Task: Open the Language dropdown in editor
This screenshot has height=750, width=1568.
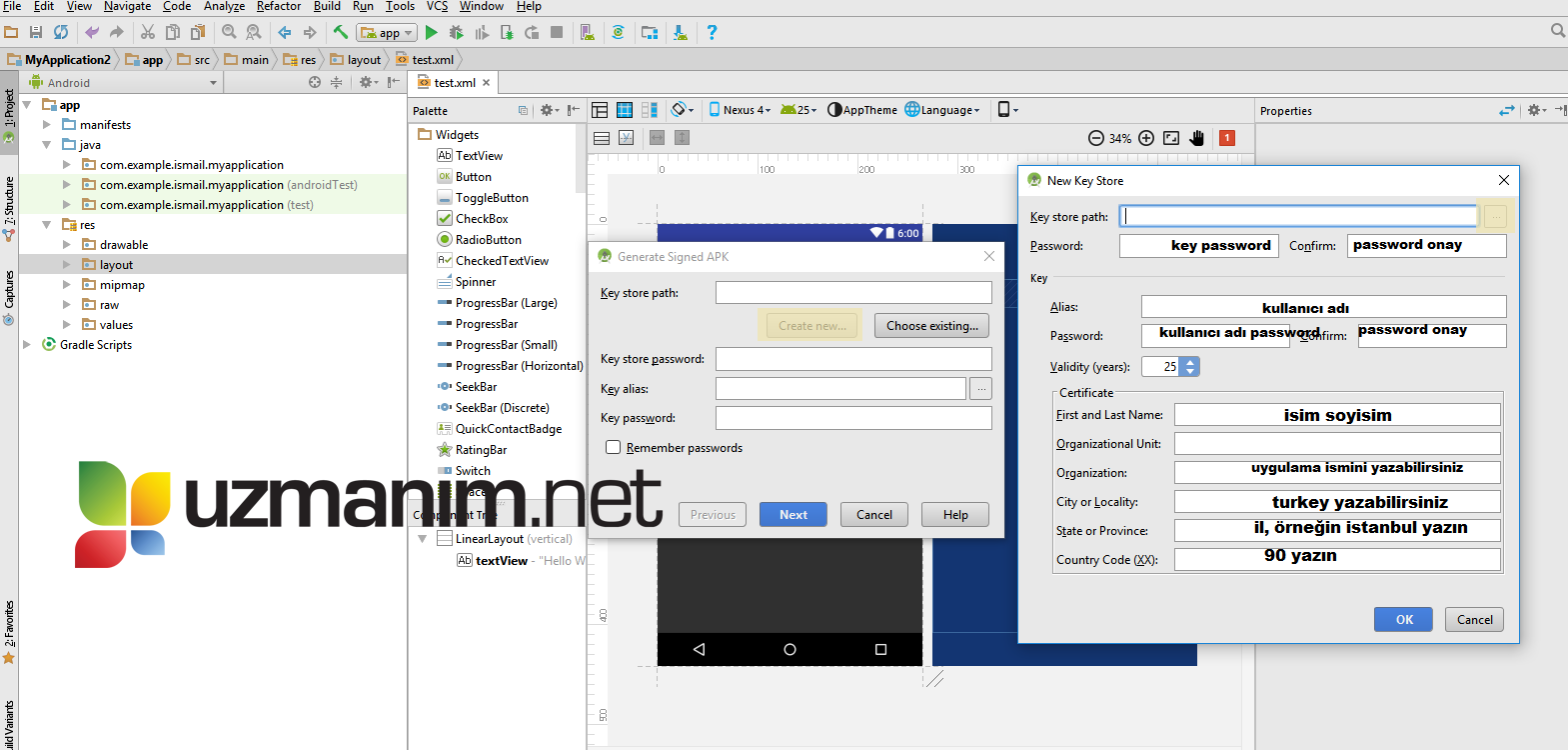Action: pyautogui.click(x=942, y=110)
